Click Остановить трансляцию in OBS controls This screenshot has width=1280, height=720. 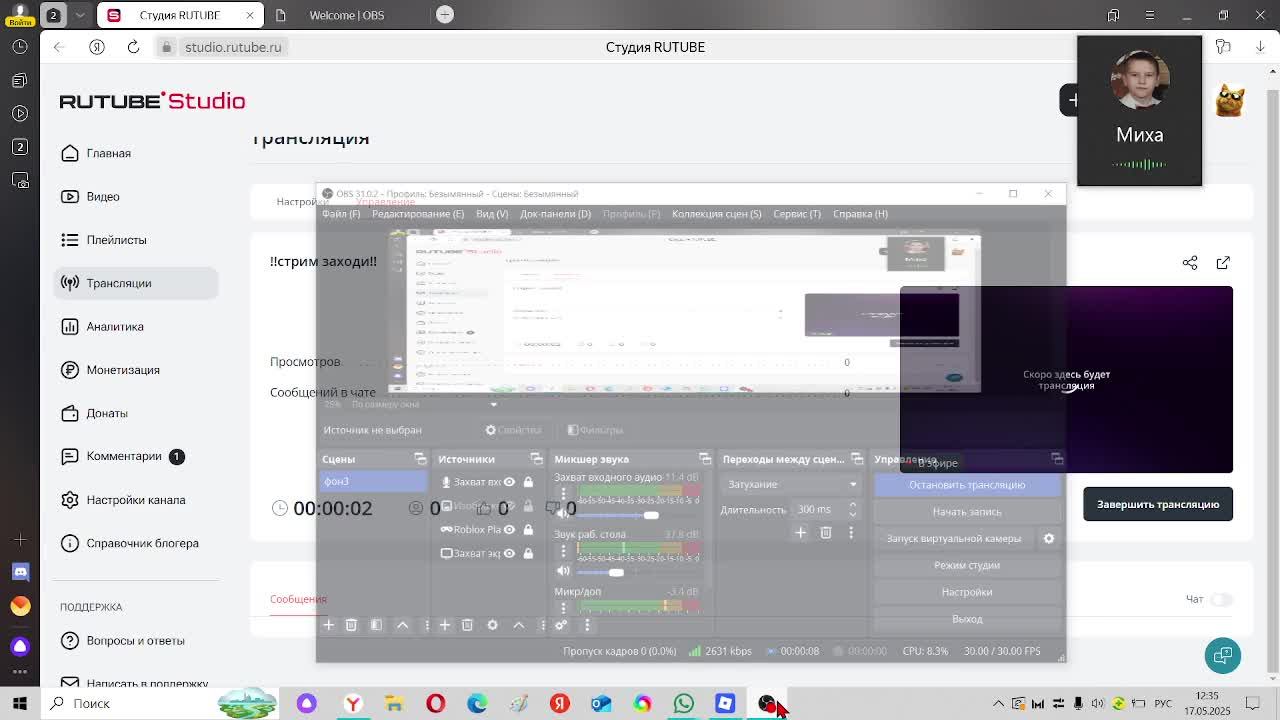pyautogui.click(x=967, y=485)
